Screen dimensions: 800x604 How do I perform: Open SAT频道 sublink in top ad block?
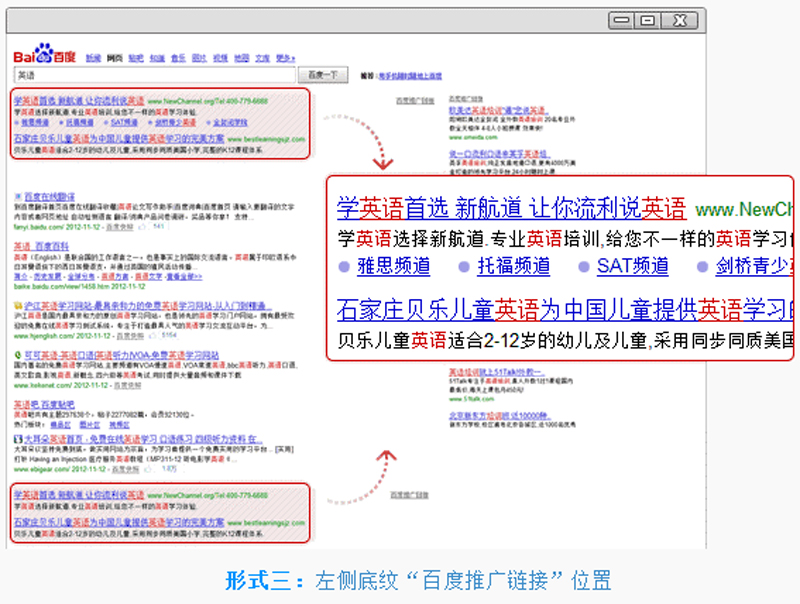pos(124,122)
